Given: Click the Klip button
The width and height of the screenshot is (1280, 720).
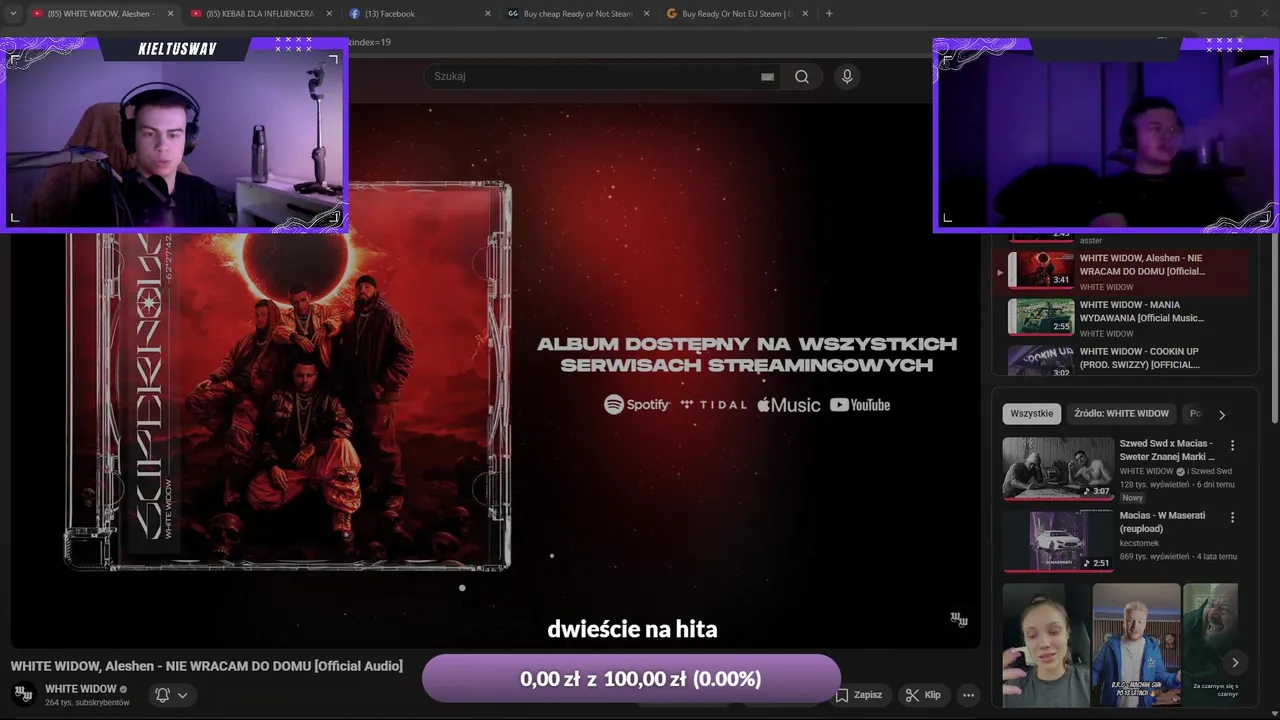Looking at the screenshot, I should (922, 695).
